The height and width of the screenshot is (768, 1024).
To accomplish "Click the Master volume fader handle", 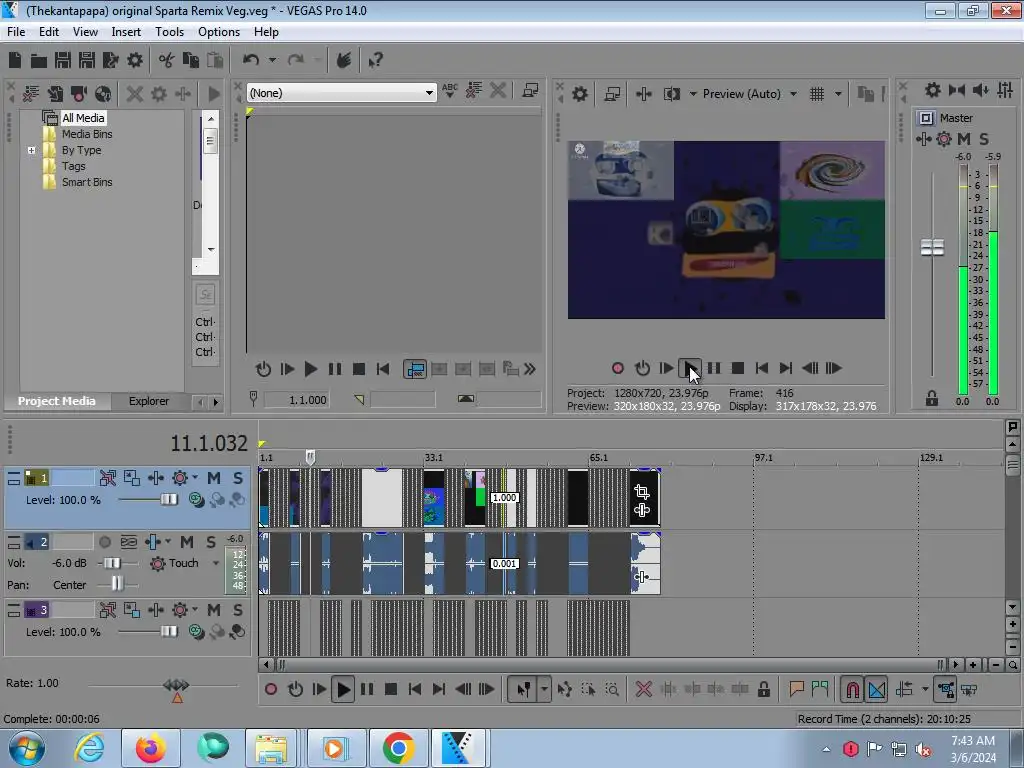I will pos(932,248).
